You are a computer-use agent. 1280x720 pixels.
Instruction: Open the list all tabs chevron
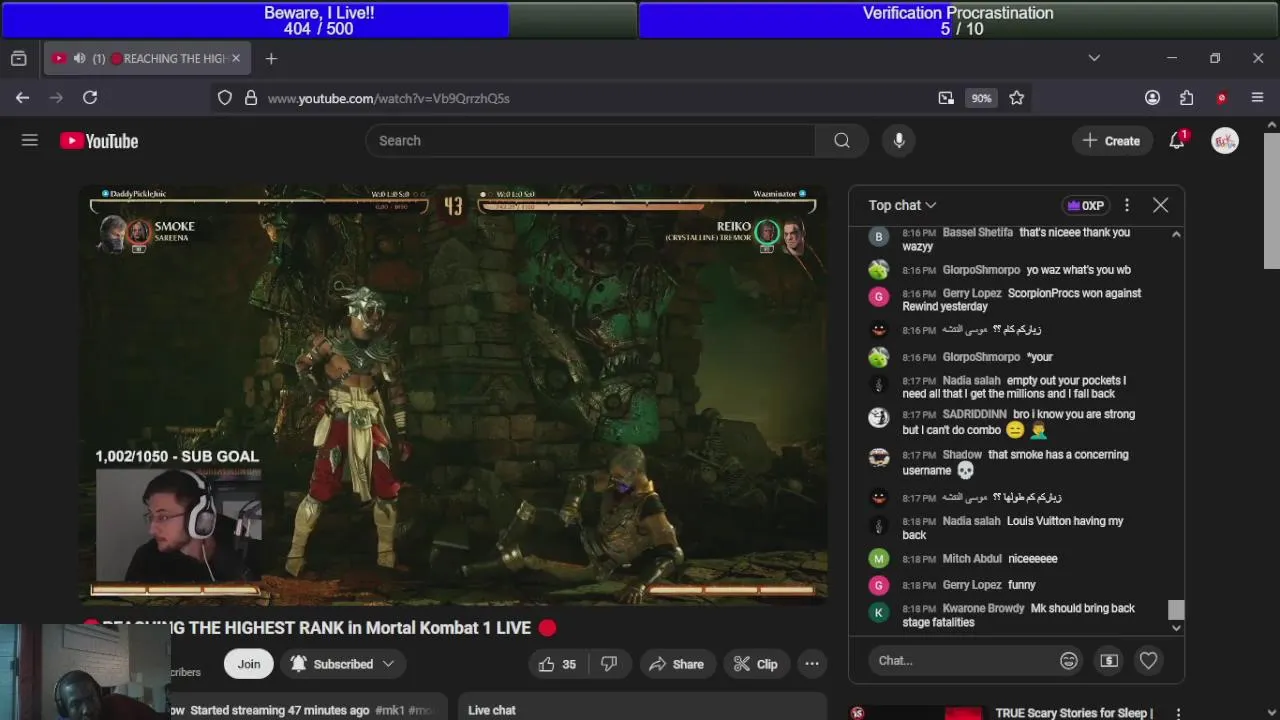1094,58
